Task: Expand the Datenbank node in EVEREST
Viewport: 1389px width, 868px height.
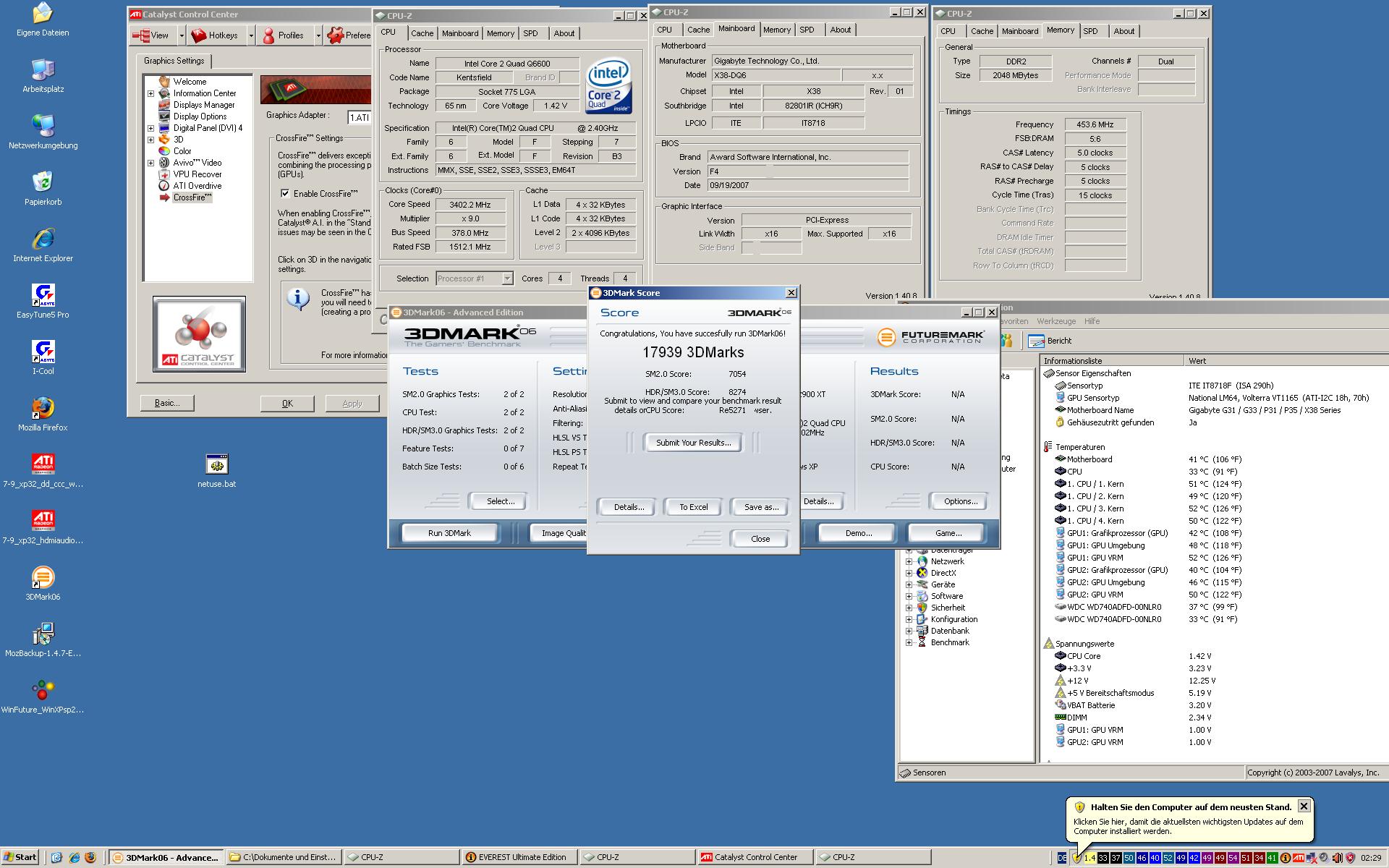Action: point(909,631)
